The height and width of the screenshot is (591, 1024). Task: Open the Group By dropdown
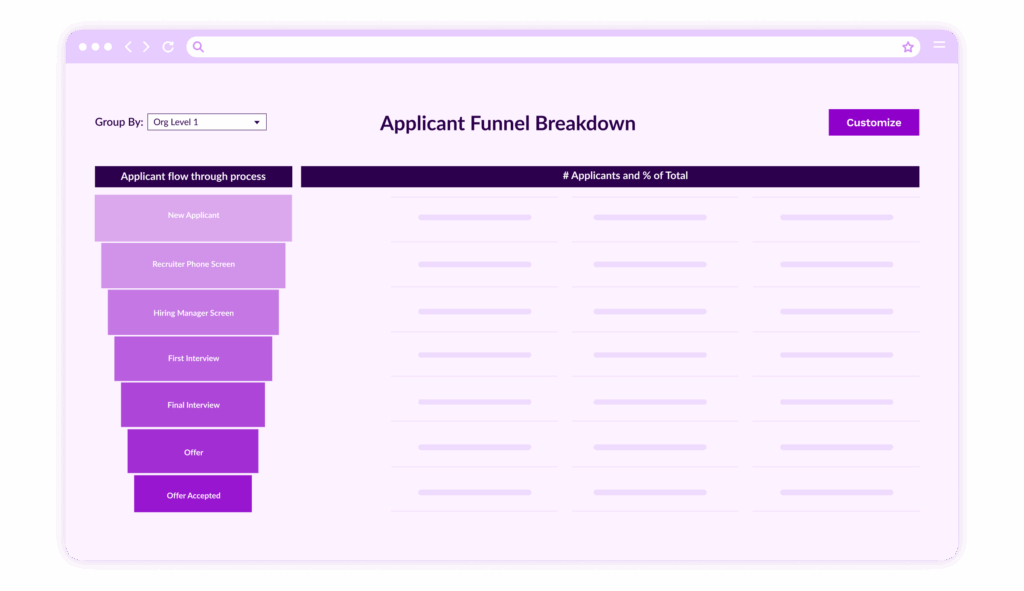(x=206, y=122)
